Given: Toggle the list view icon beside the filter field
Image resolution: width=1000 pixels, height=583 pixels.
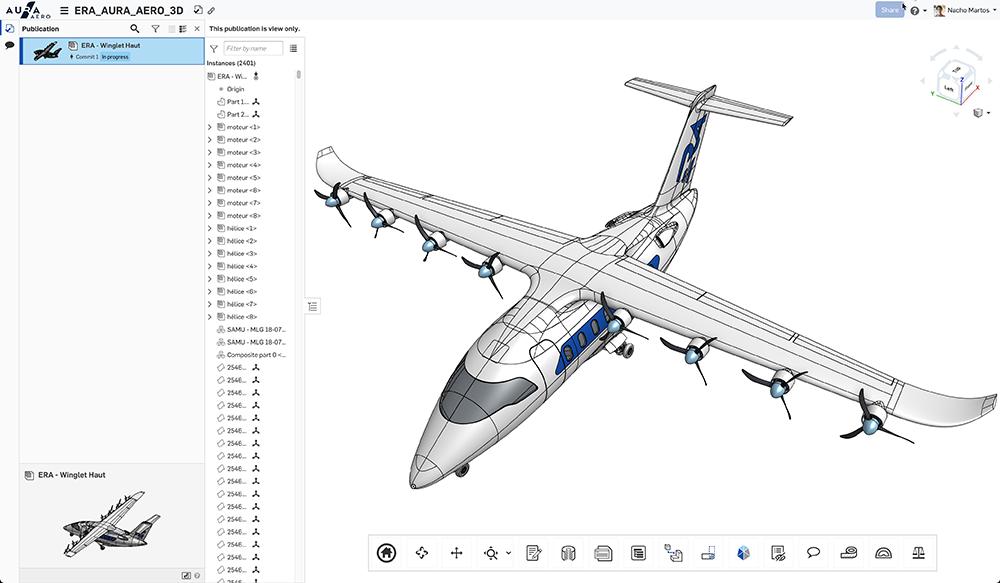Looking at the screenshot, I should coord(294,47).
